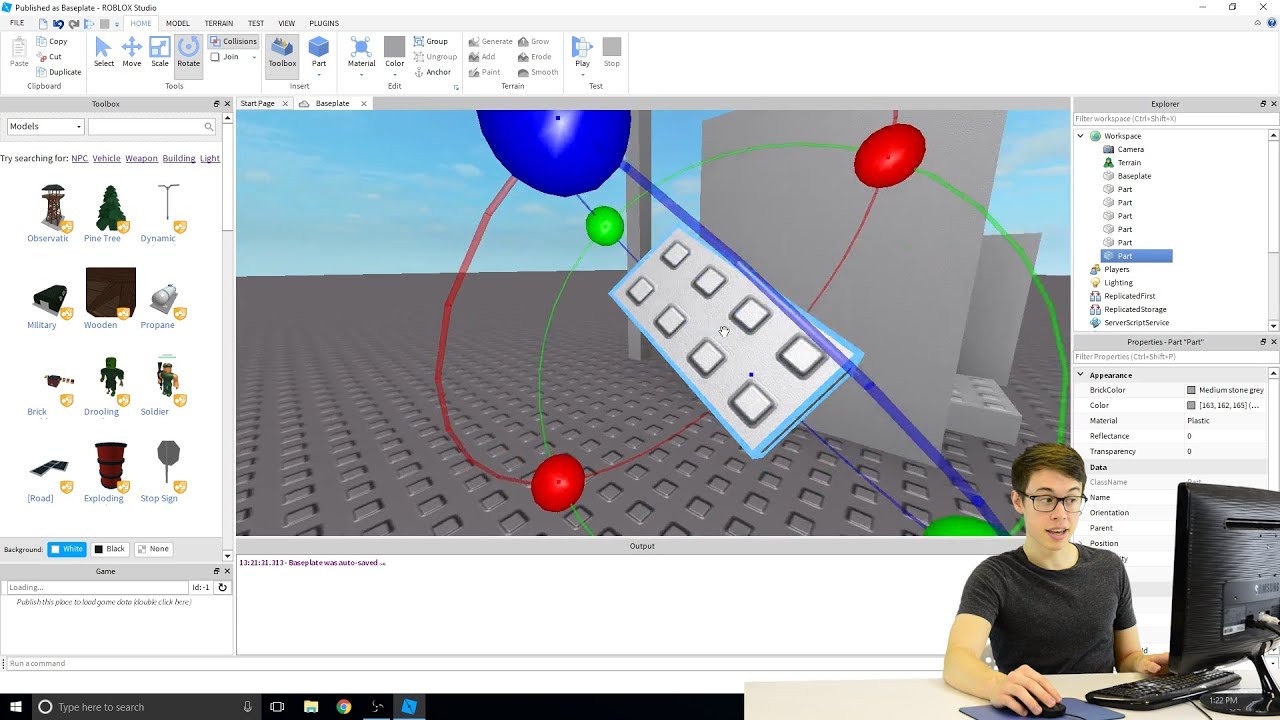Click the Light suggestion link
Image resolution: width=1280 pixels, height=720 pixels.
tap(210, 158)
